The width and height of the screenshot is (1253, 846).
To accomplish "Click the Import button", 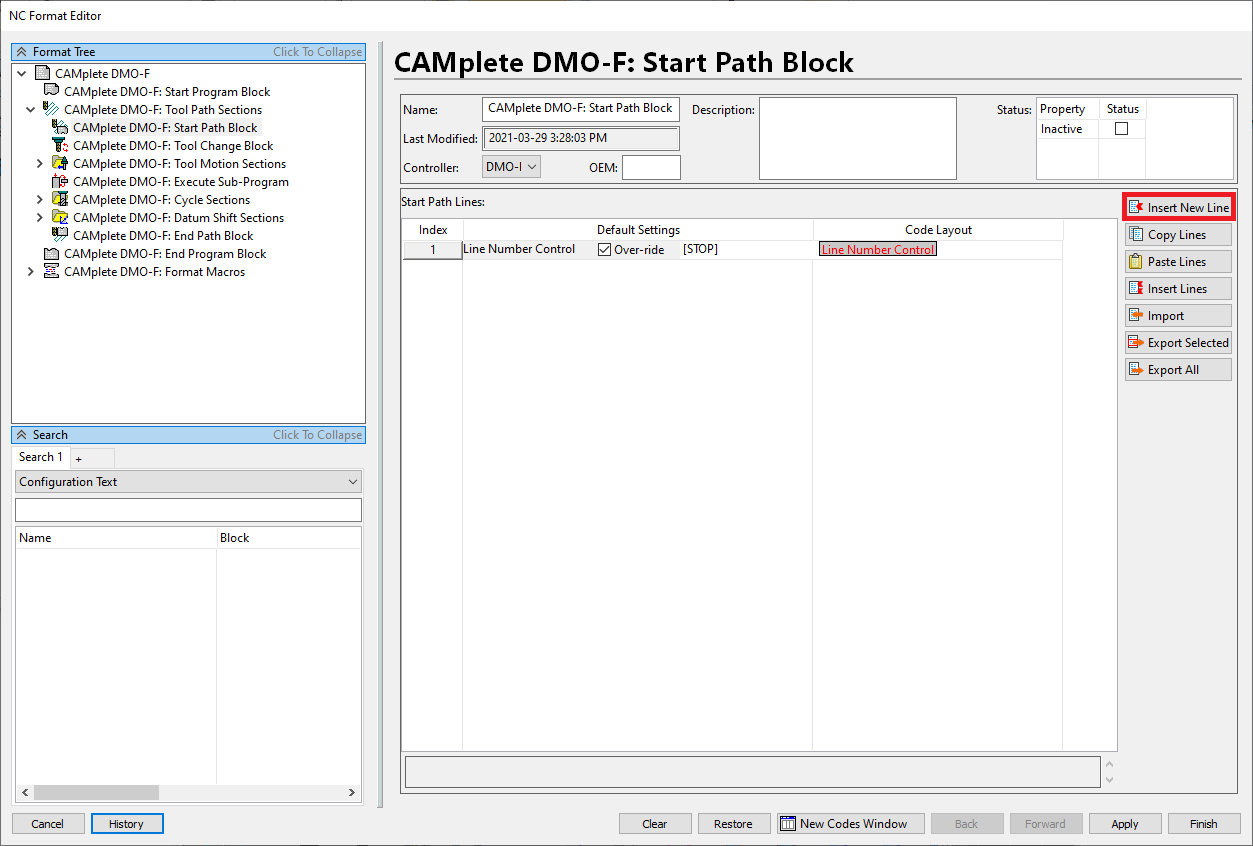I will coord(1178,316).
